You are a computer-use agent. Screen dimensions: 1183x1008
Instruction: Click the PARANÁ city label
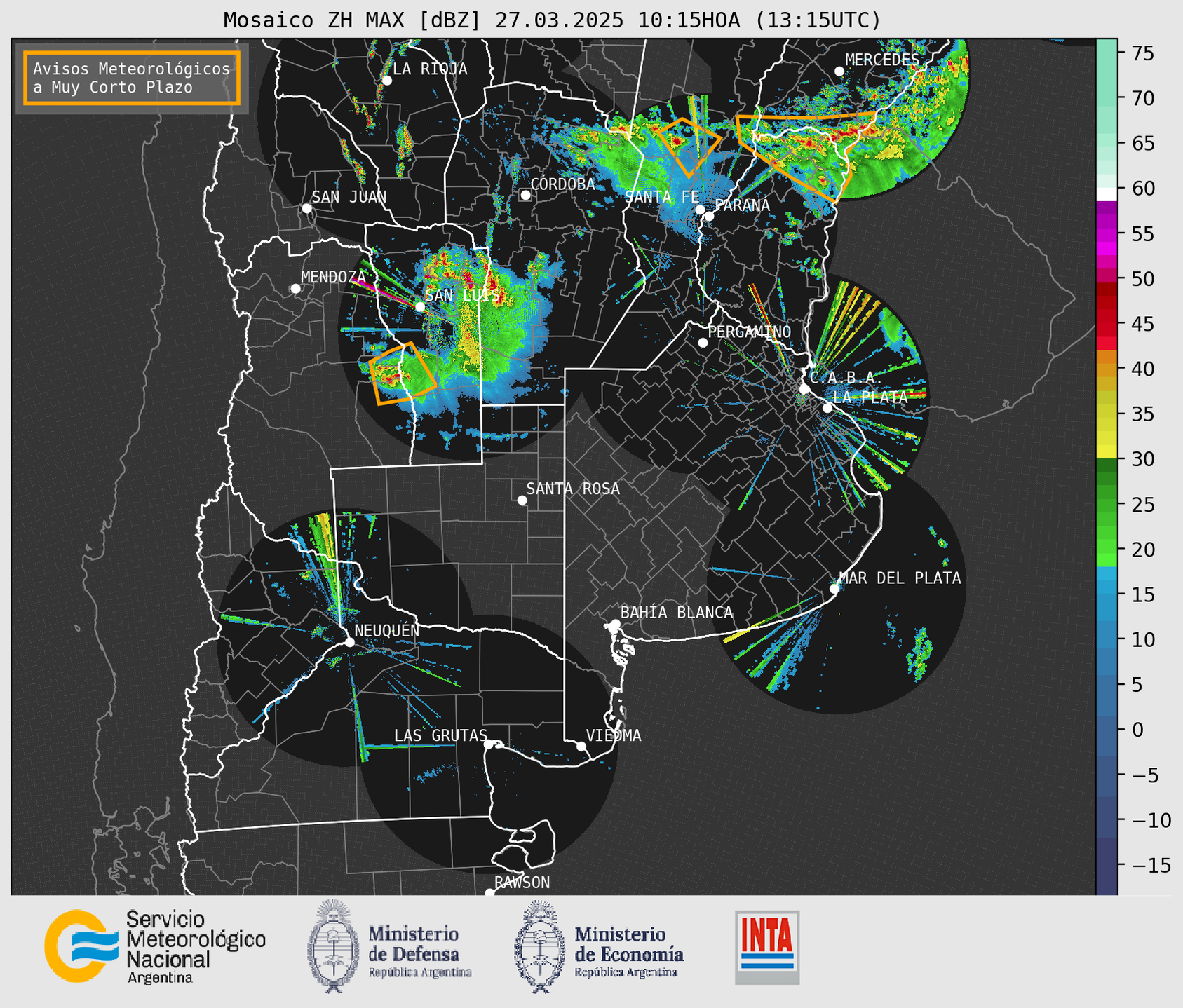tap(742, 205)
